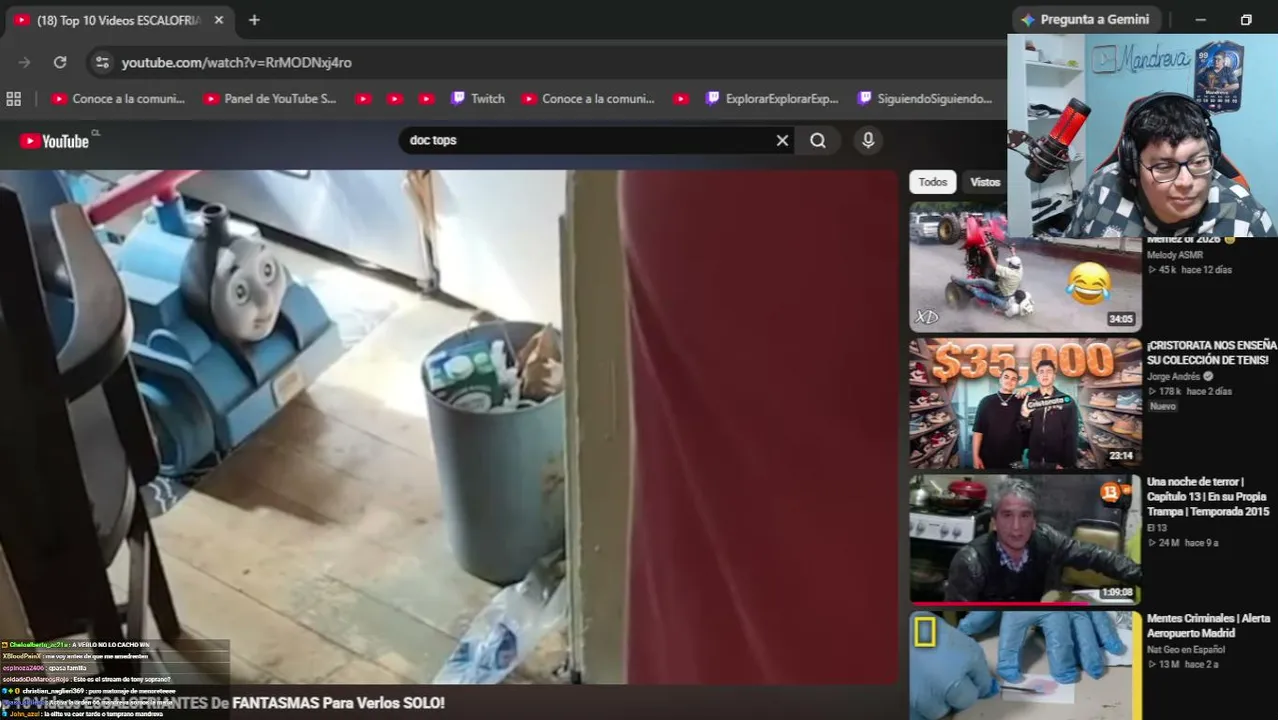Open site information icon in address bar
This screenshot has height=720, width=1278.
tap(102, 62)
